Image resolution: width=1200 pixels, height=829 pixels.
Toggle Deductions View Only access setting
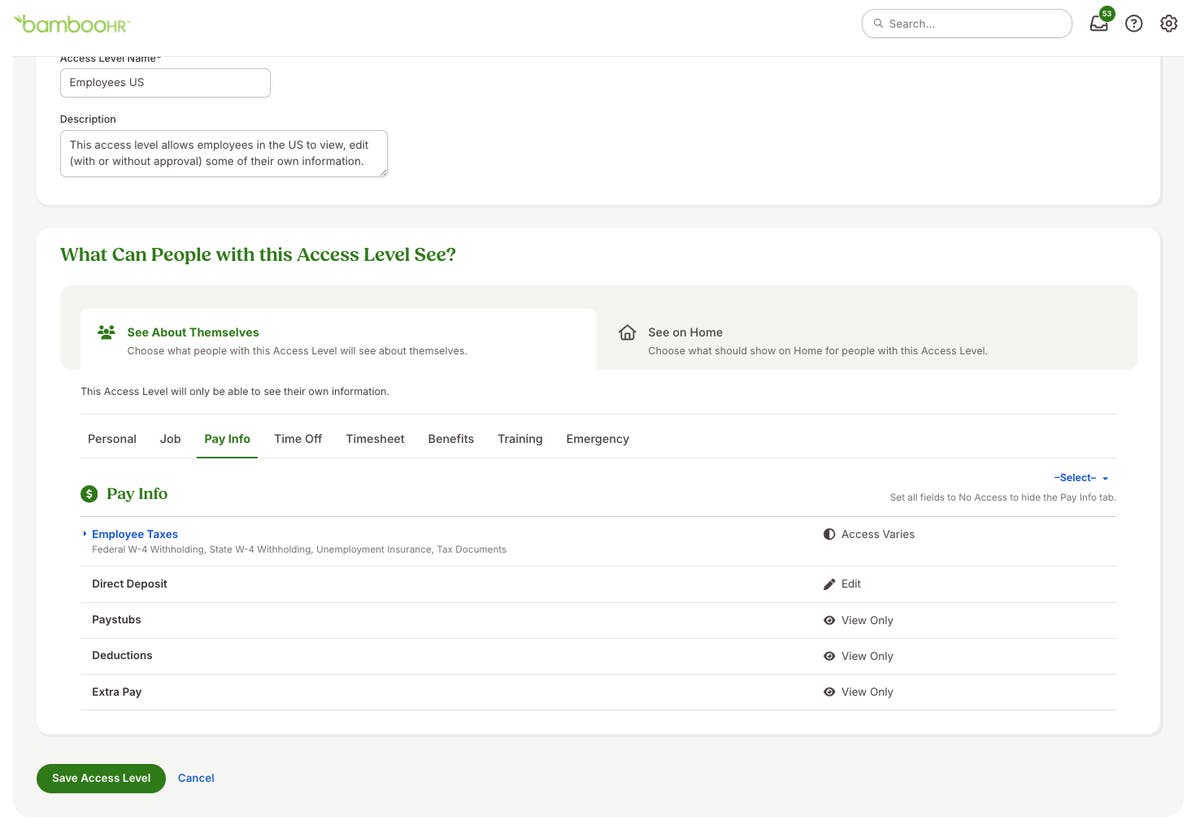[858, 656]
